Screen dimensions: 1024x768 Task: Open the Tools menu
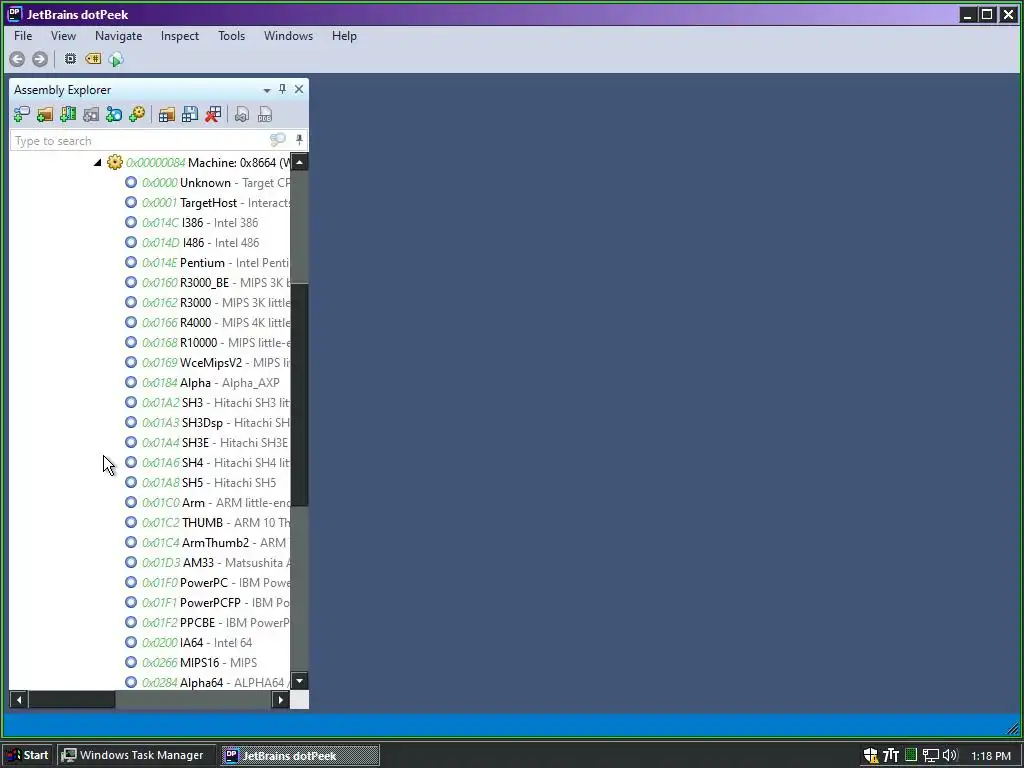pos(231,36)
